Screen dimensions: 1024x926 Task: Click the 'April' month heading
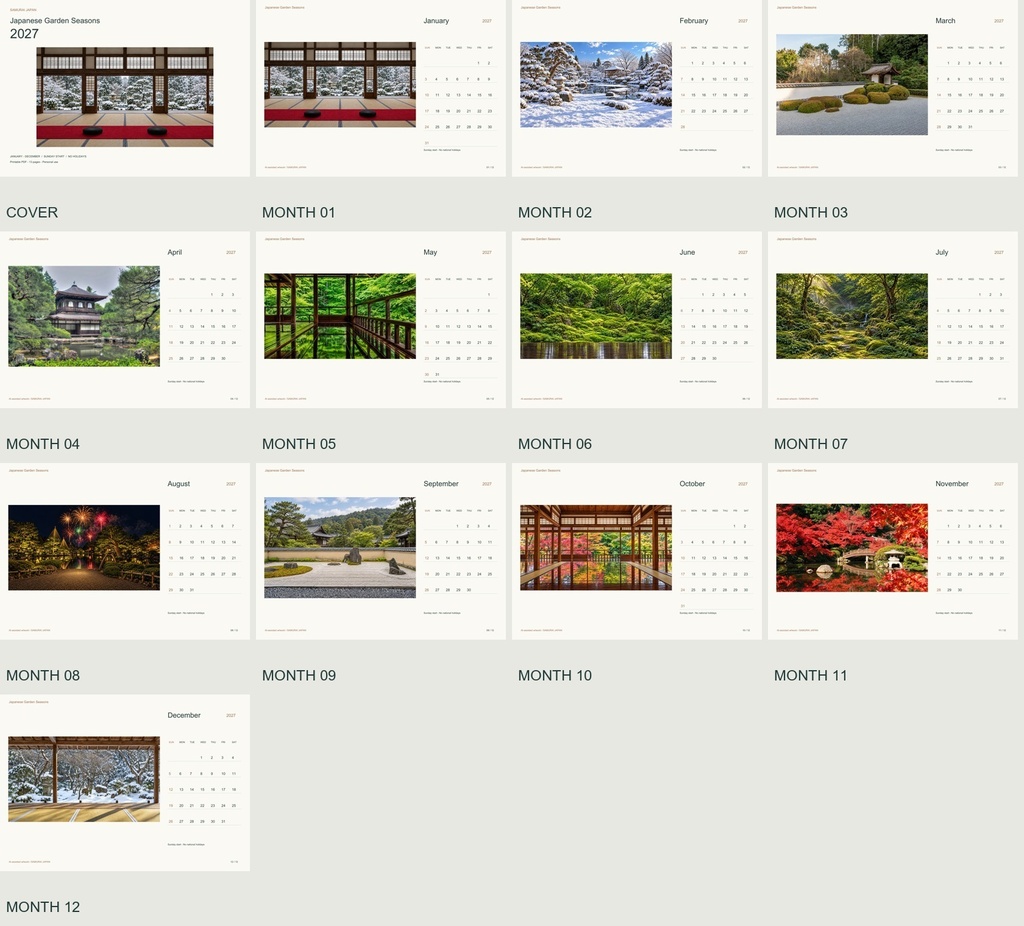pyautogui.click(x=174, y=252)
